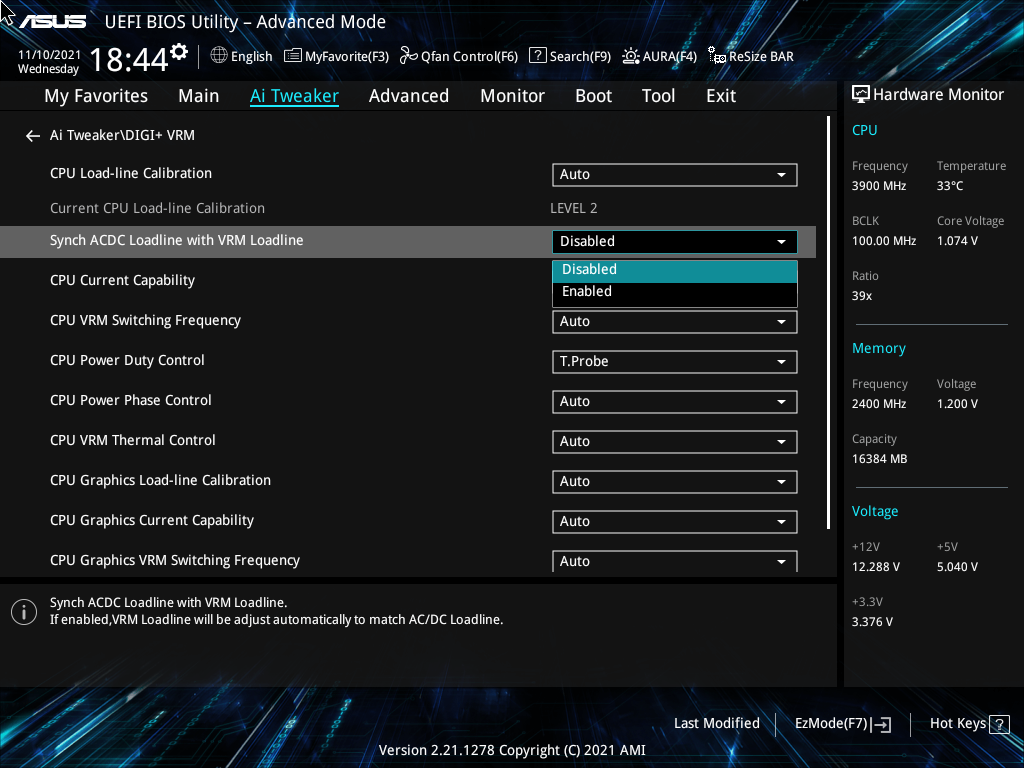
Task: Select the CPU Current Capability row label
Action: coord(122,281)
